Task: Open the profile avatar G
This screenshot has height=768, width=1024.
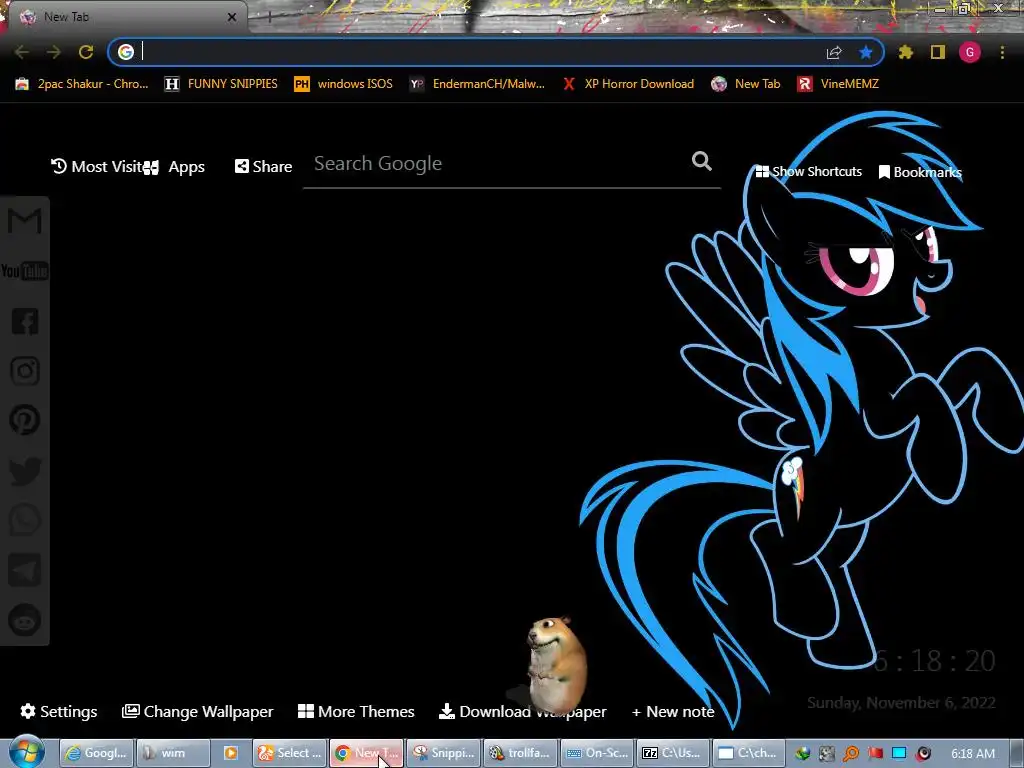Action: coord(970,52)
